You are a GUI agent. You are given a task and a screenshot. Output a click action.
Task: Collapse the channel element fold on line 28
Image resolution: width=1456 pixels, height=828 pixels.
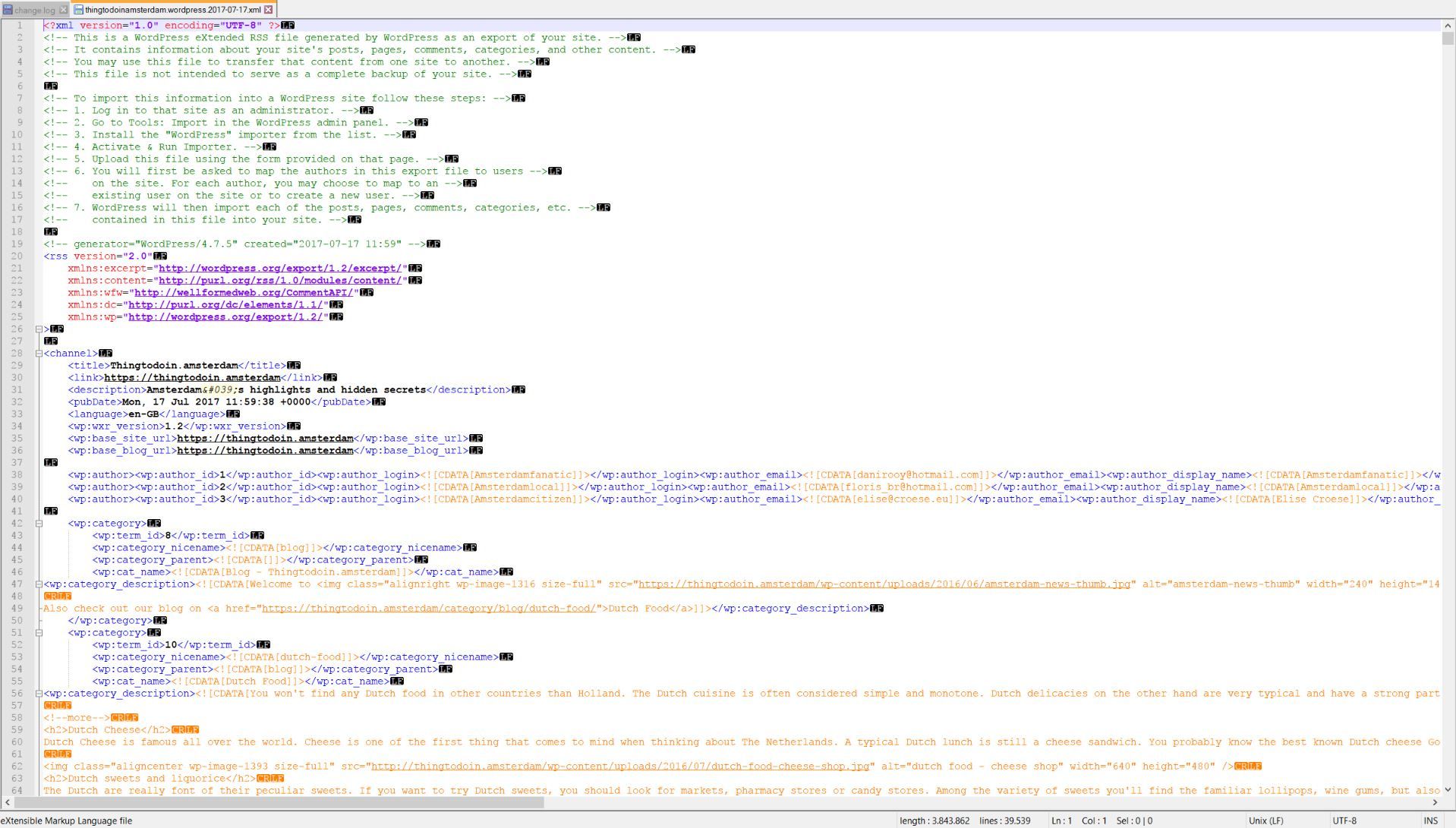39,354
